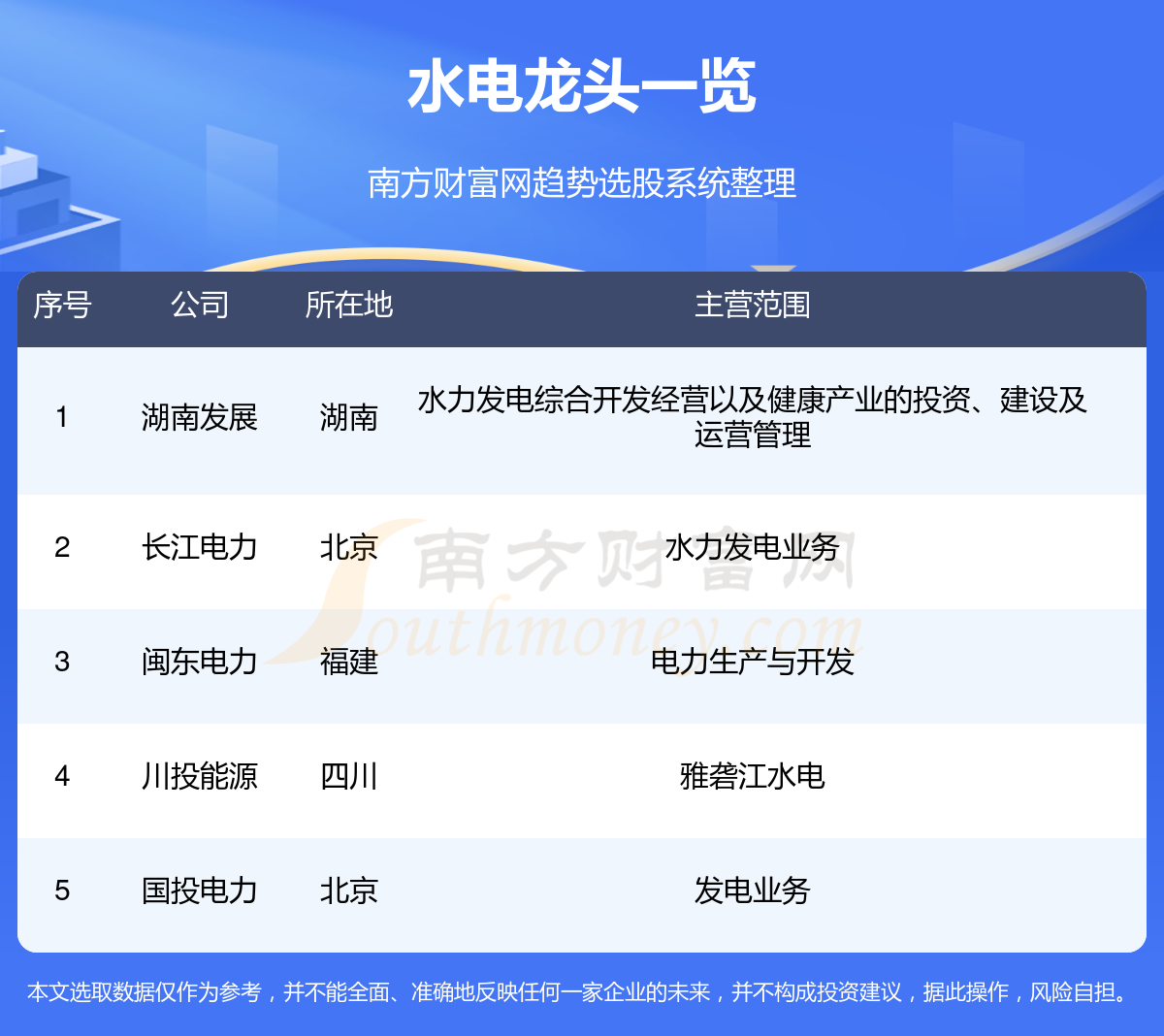Click 北京 in the 长江电力 row
This screenshot has height=1036, width=1164.
coord(349,548)
